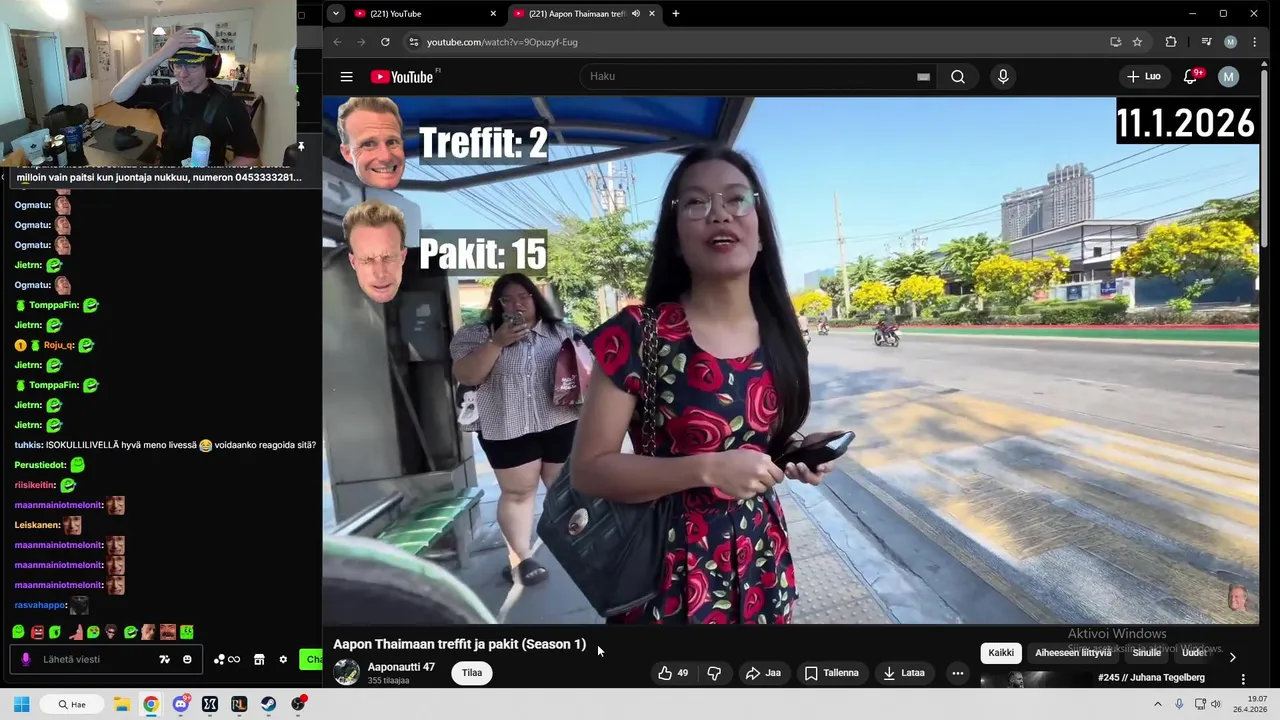Screen dimensions: 1280x720
Task: Start voice search with the microphone
Action: coord(1003,77)
